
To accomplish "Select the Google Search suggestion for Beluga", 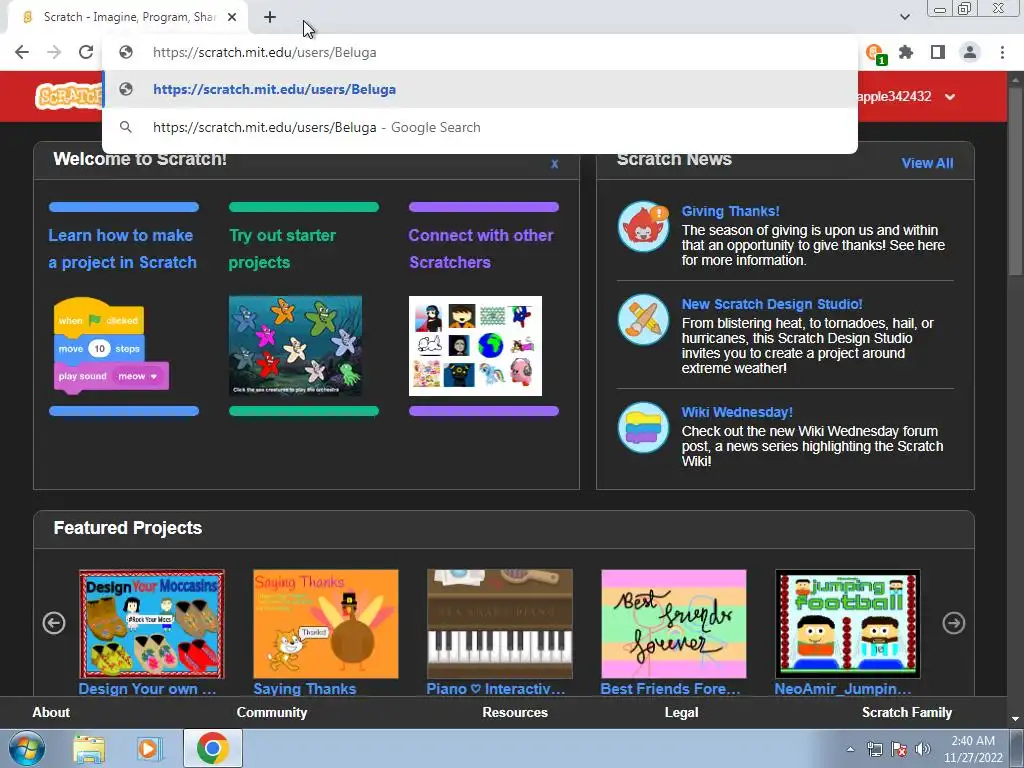I will pos(479,127).
